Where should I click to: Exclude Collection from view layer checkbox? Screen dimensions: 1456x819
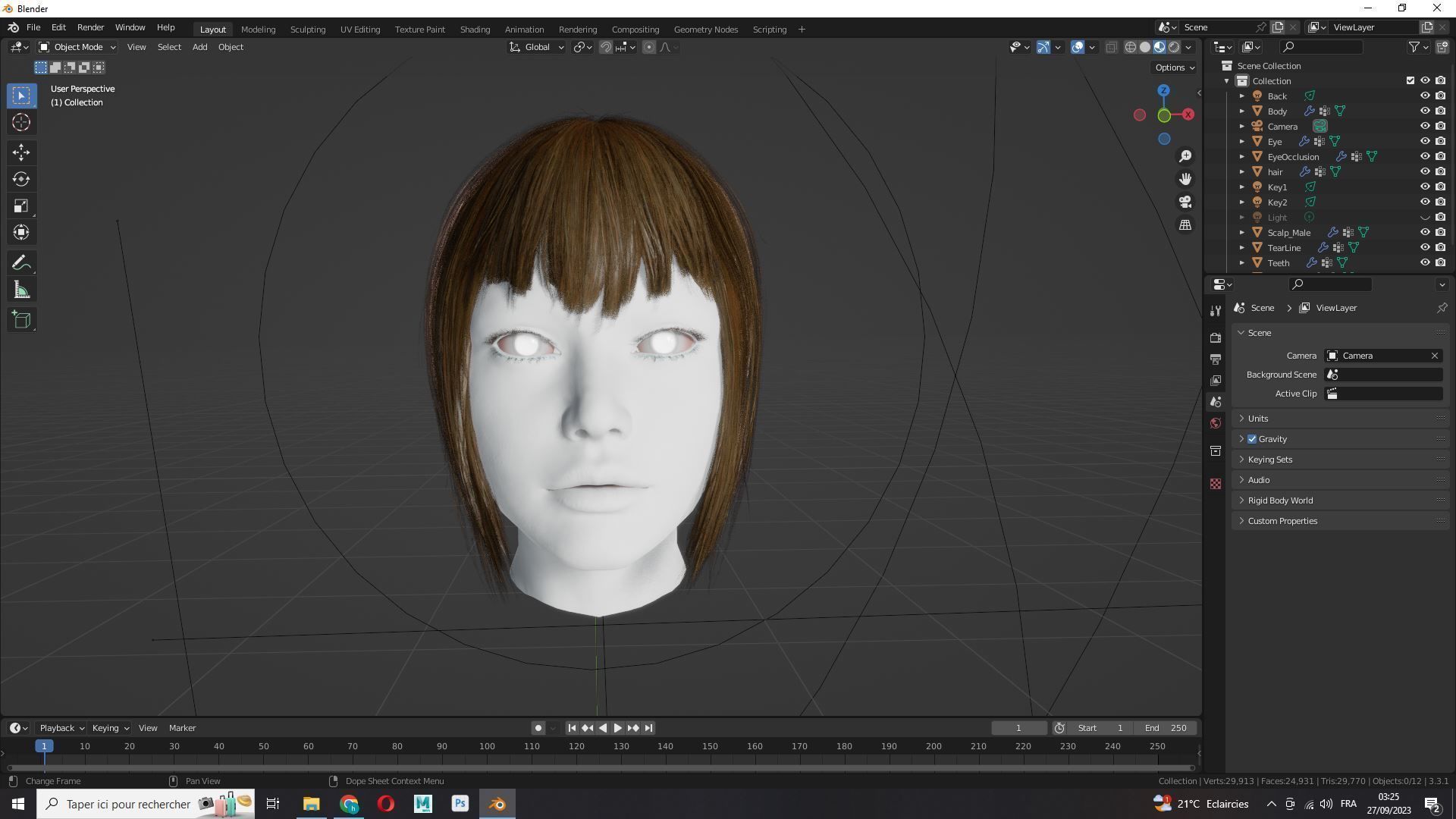pos(1410,80)
